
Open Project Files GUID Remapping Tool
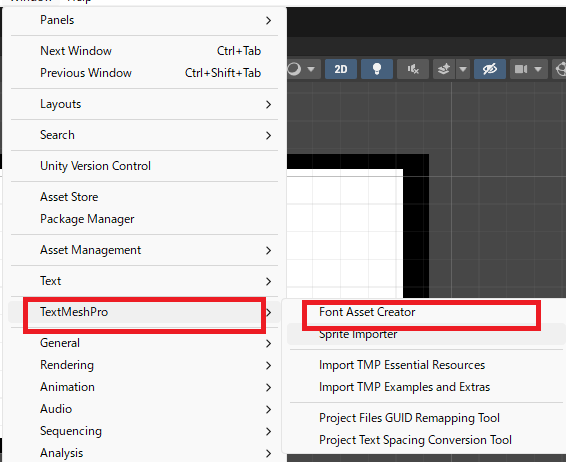pyautogui.click(x=426, y=418)
